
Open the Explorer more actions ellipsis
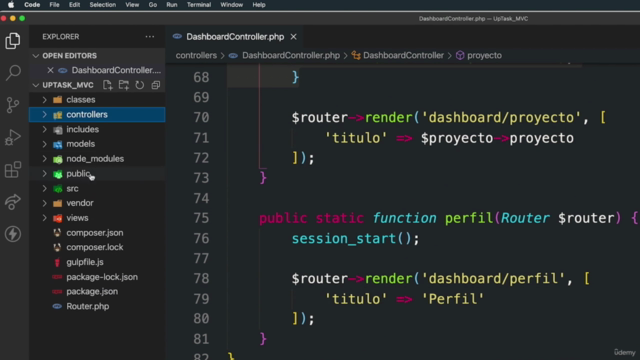pos(150,37)
